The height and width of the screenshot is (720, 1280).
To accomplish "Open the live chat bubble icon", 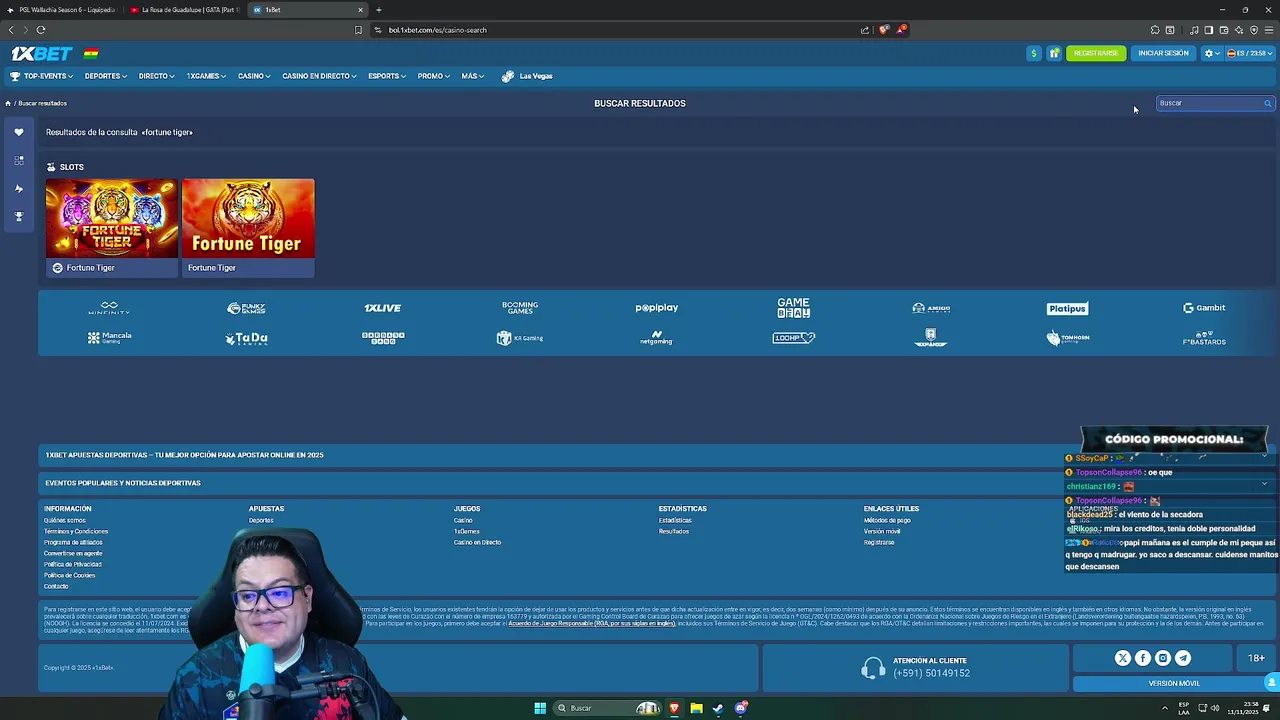I will 1272,682.
